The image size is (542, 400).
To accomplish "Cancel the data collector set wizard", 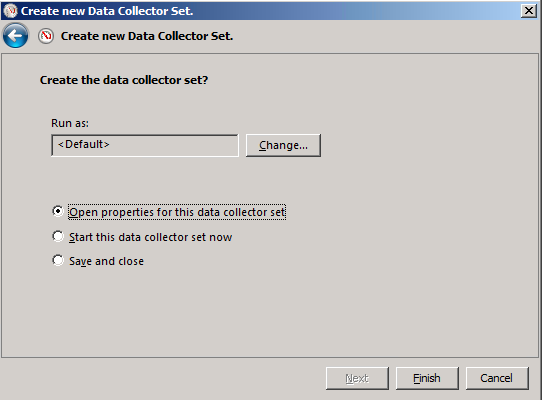I will pyautogui.click(x=497, y=378).
